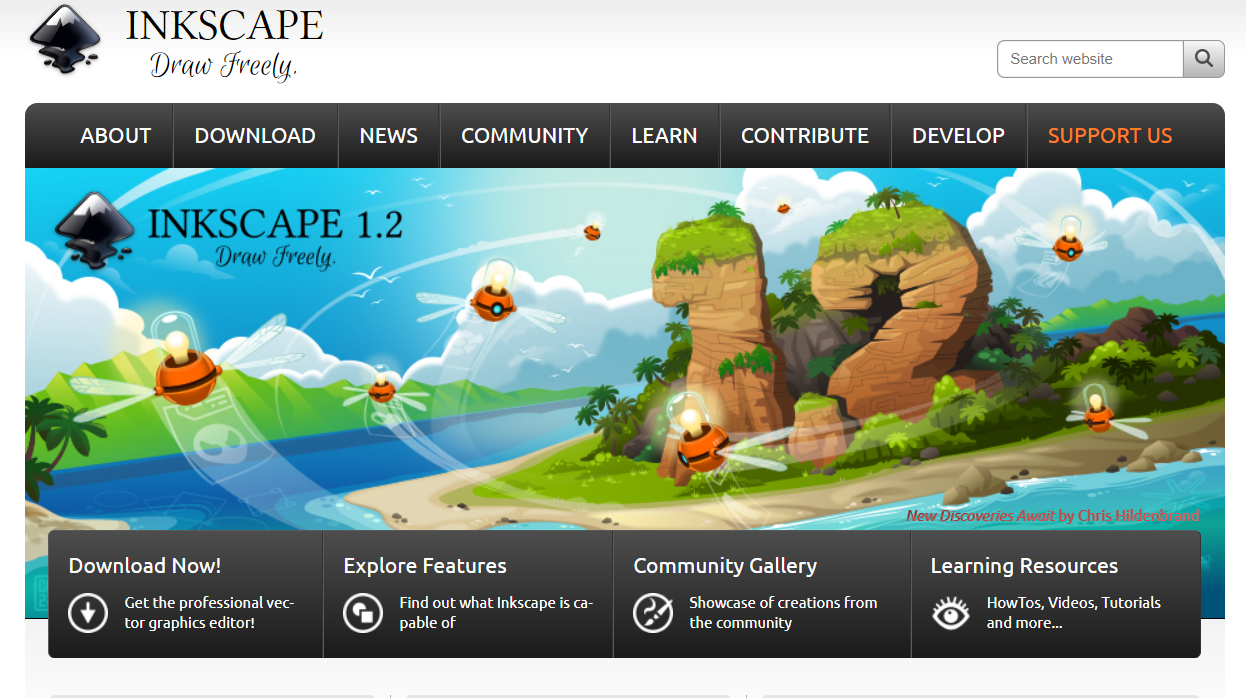Open the Community menu
1246x698 pixels.
click(525, 136)
